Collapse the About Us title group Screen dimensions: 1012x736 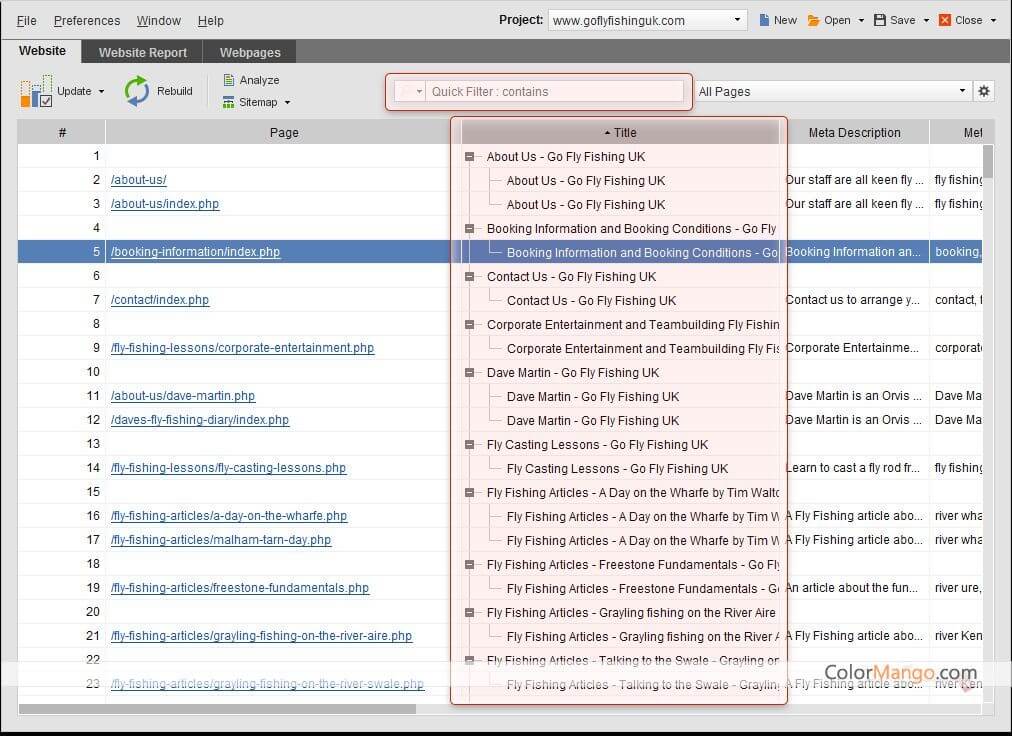click(x=469, y=157)
